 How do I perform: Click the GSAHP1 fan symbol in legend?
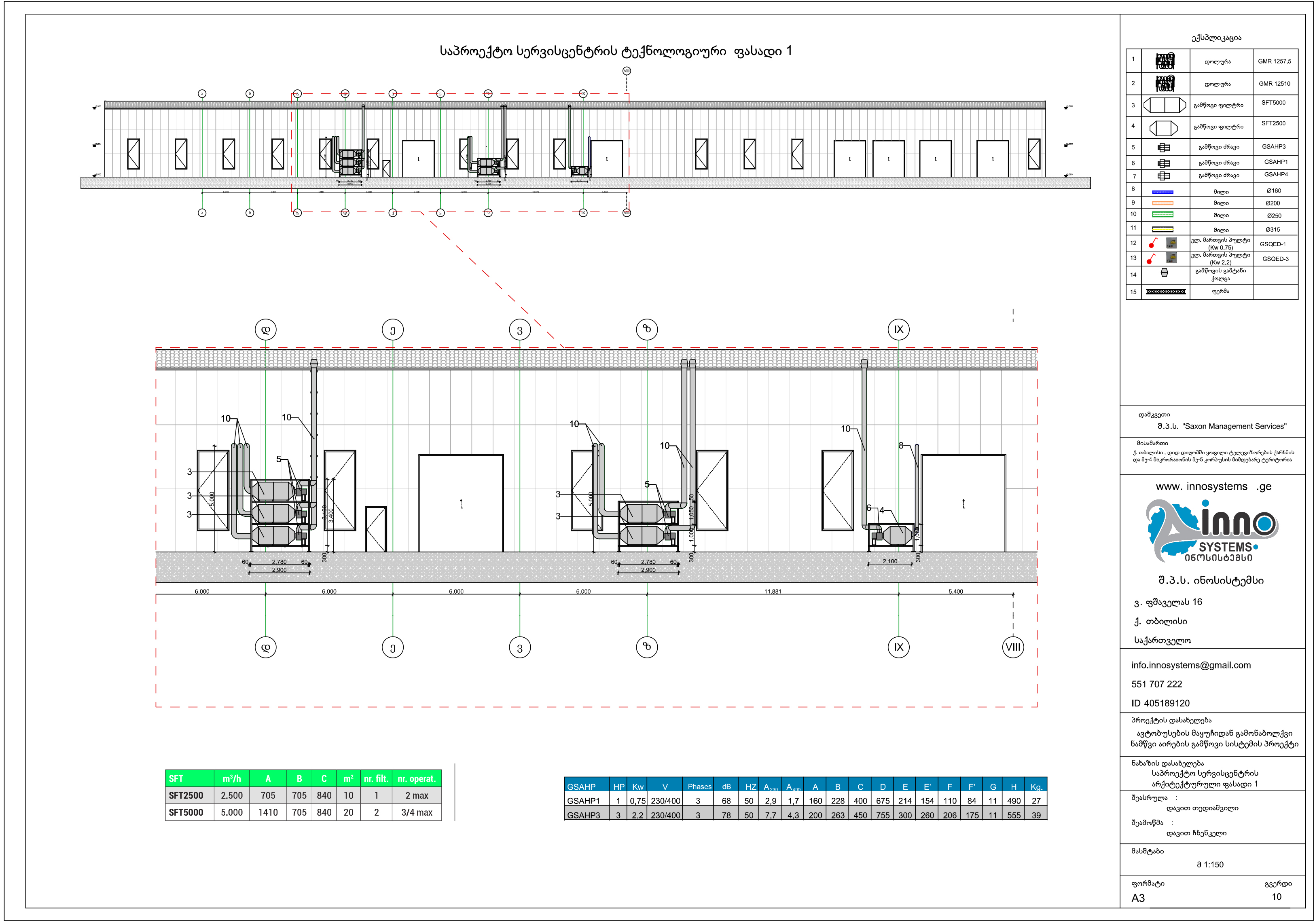click(1164, 163)
